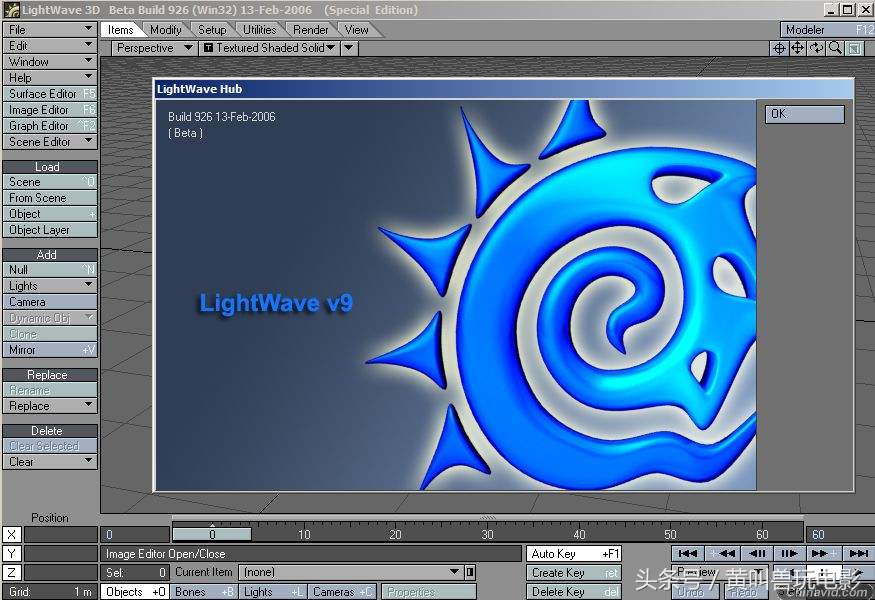This screenshot has height=600, width=875.
Task: Add a Camera
Action: [50, 302]
